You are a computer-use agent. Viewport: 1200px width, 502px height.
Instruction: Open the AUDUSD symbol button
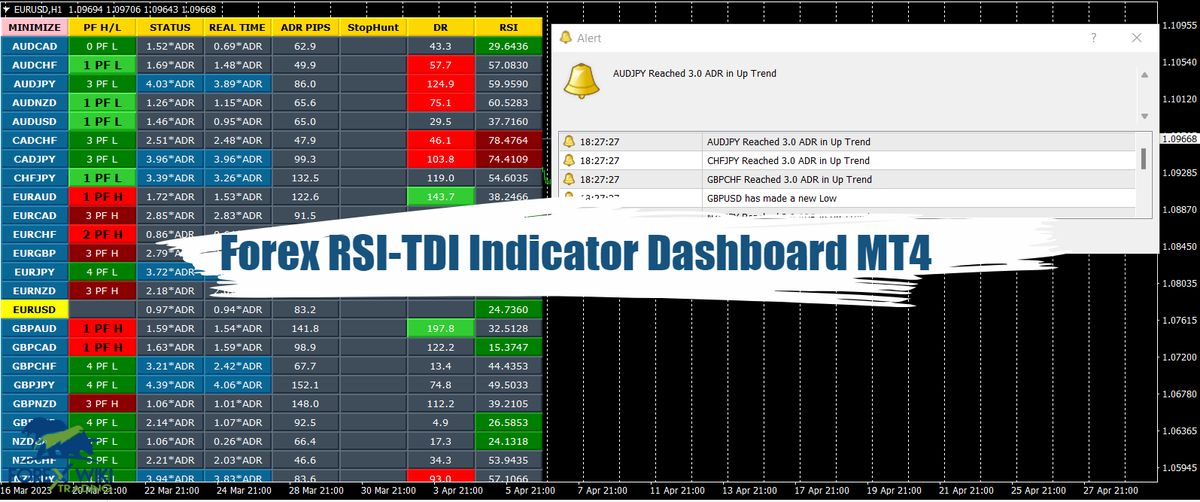coord(34,121)
